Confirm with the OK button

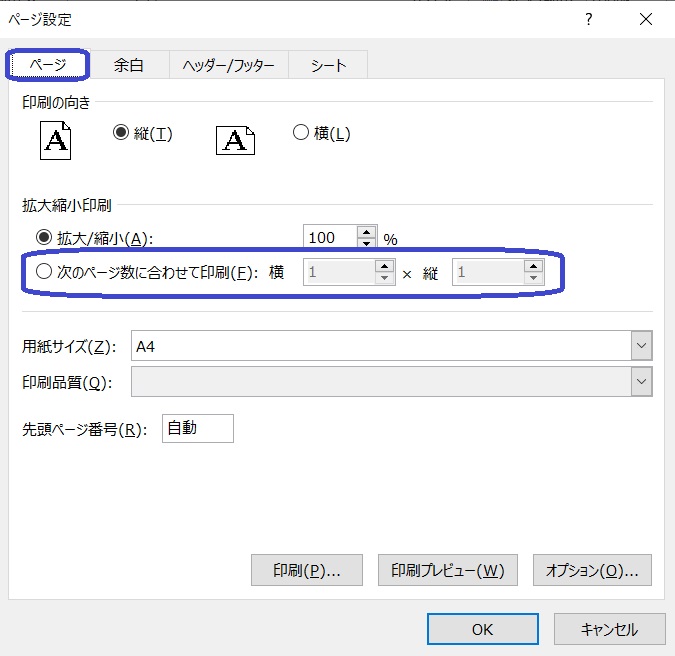pos(483,629)
